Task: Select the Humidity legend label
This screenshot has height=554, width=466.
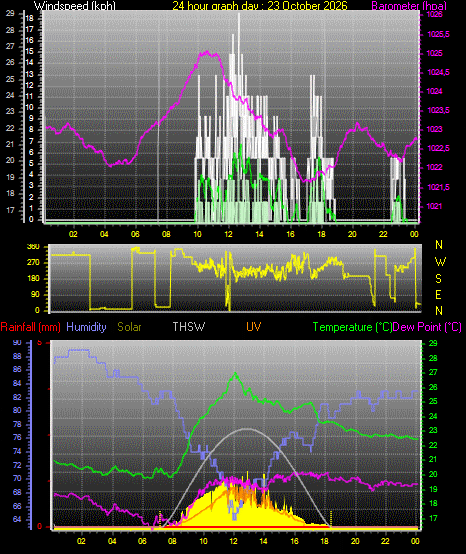Action: (x=86, y=327)
